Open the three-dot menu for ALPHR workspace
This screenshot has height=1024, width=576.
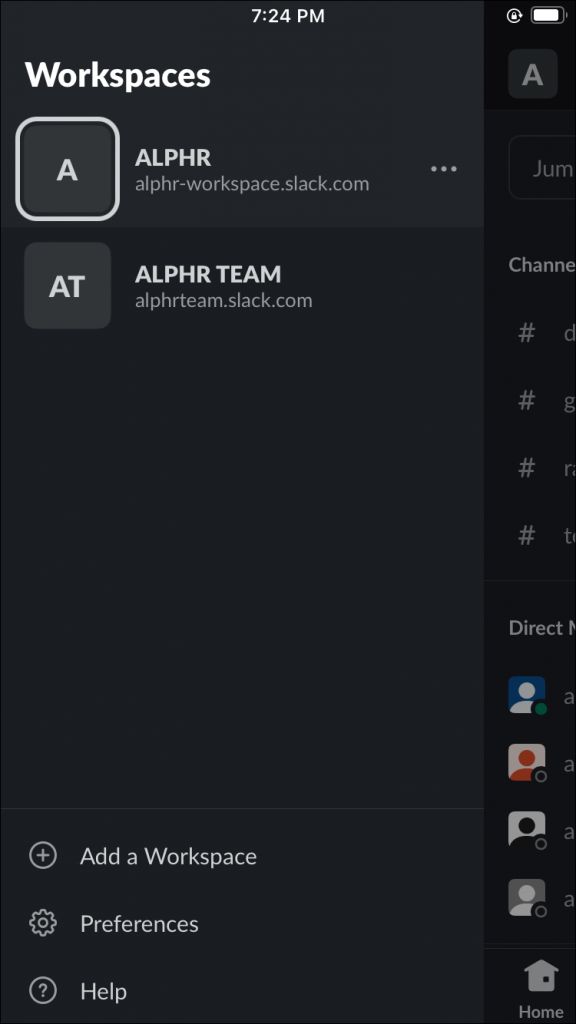(443, 168)
